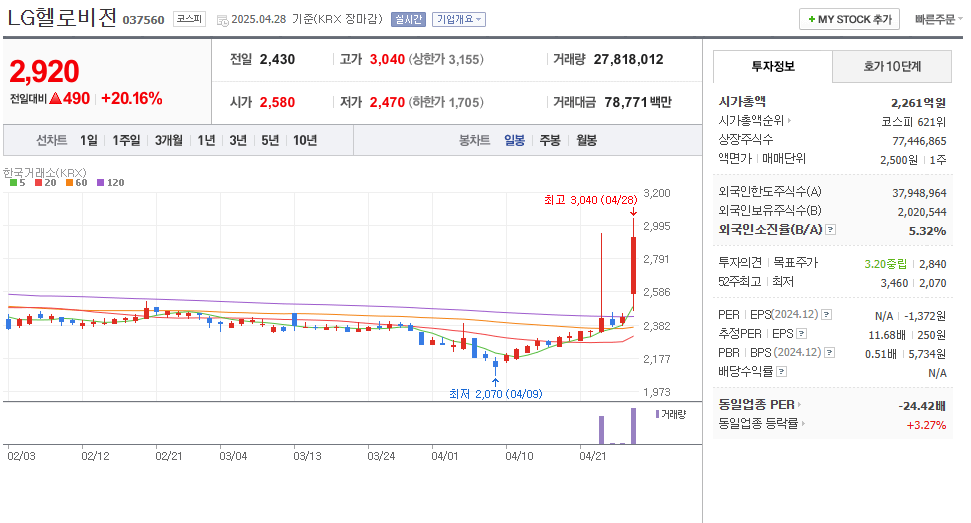Viewport: 971px width, 523px height.
Task: Select the 월봉 candle chart
Action: [586, 140]
